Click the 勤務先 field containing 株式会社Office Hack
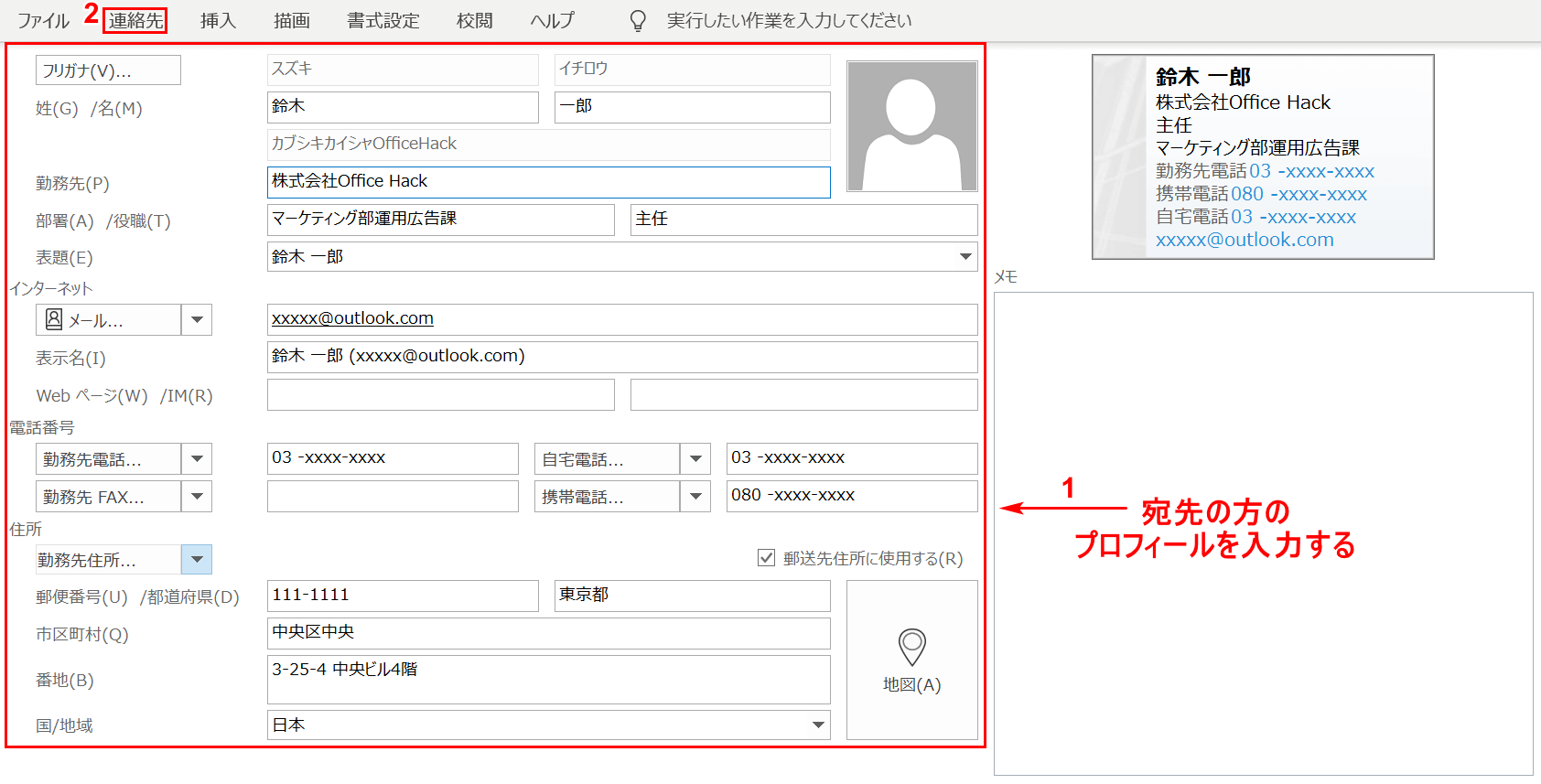Viewport: 1541px width, 784px height. point(548,182)
